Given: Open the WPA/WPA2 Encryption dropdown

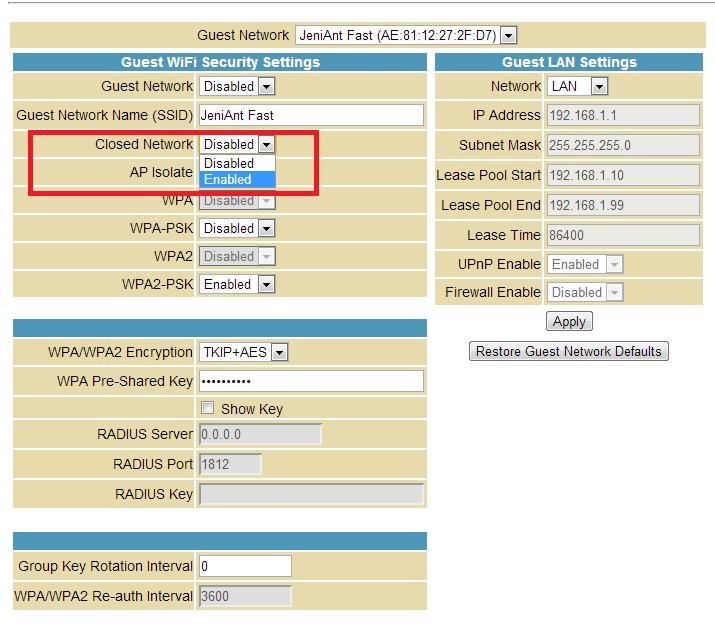Looking at the screenshot, I should pyautogui.click(x=244, y=352).
